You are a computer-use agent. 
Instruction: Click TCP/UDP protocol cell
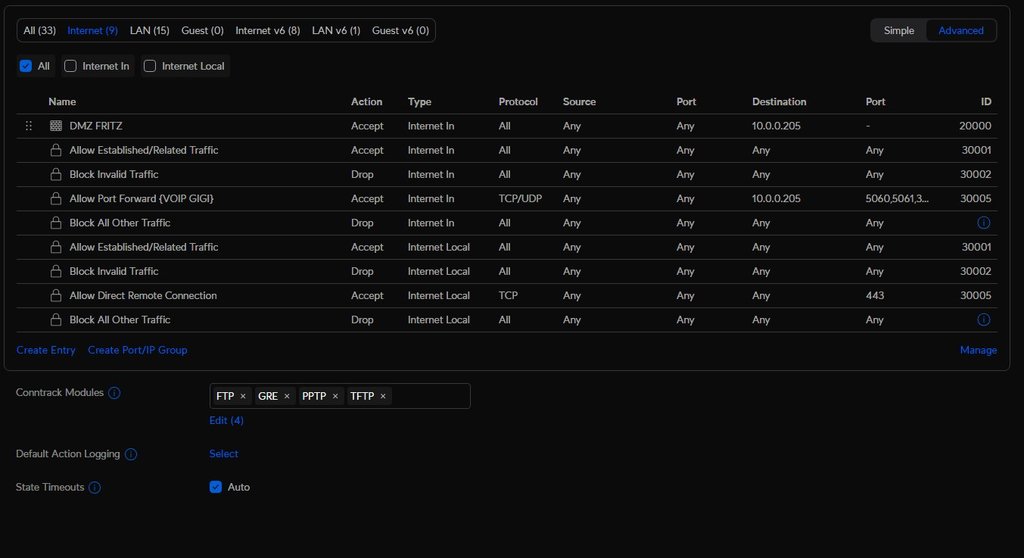[x=520, y=198]
